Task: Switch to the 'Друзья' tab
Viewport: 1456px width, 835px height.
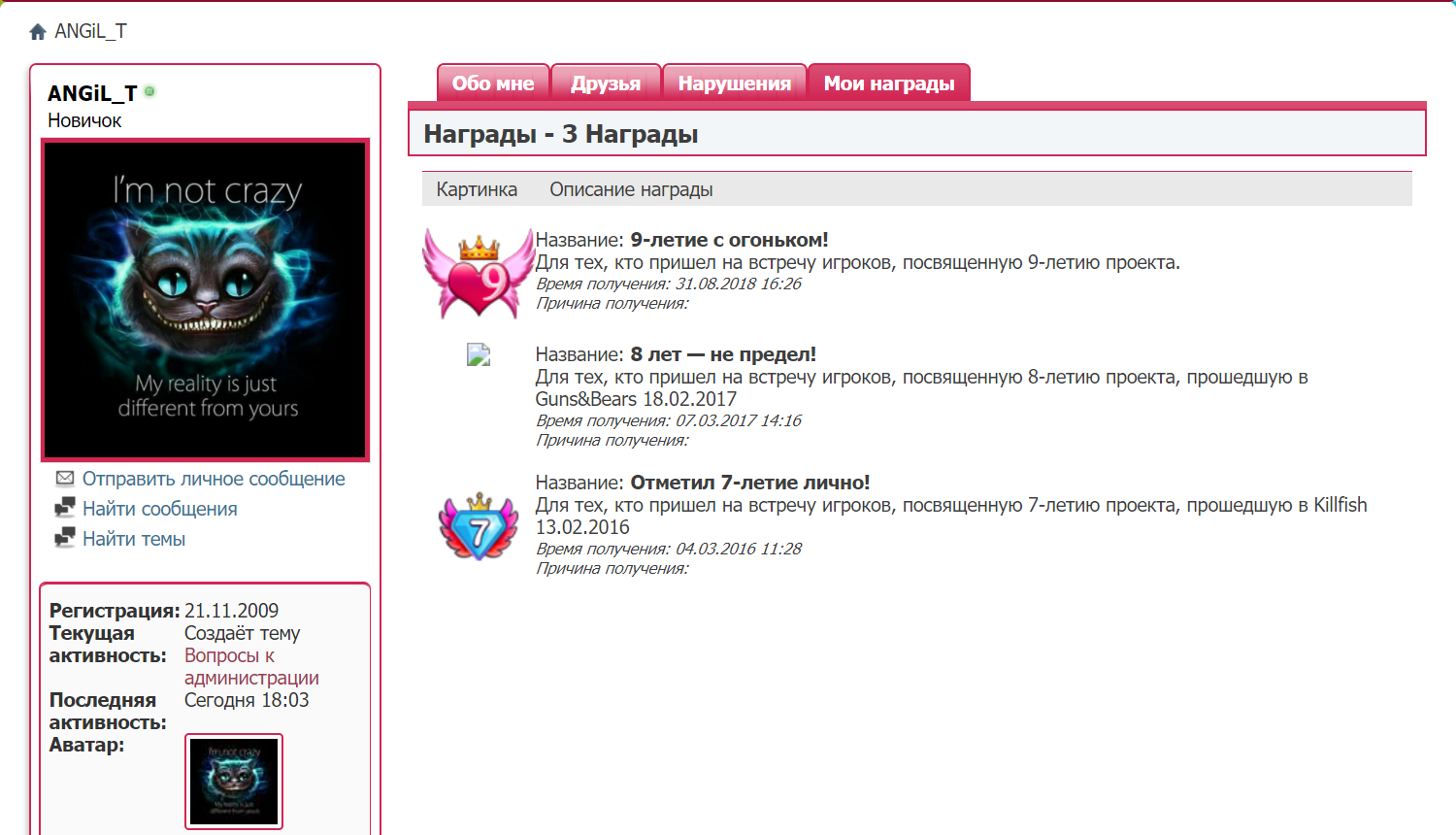Action: 606,83
